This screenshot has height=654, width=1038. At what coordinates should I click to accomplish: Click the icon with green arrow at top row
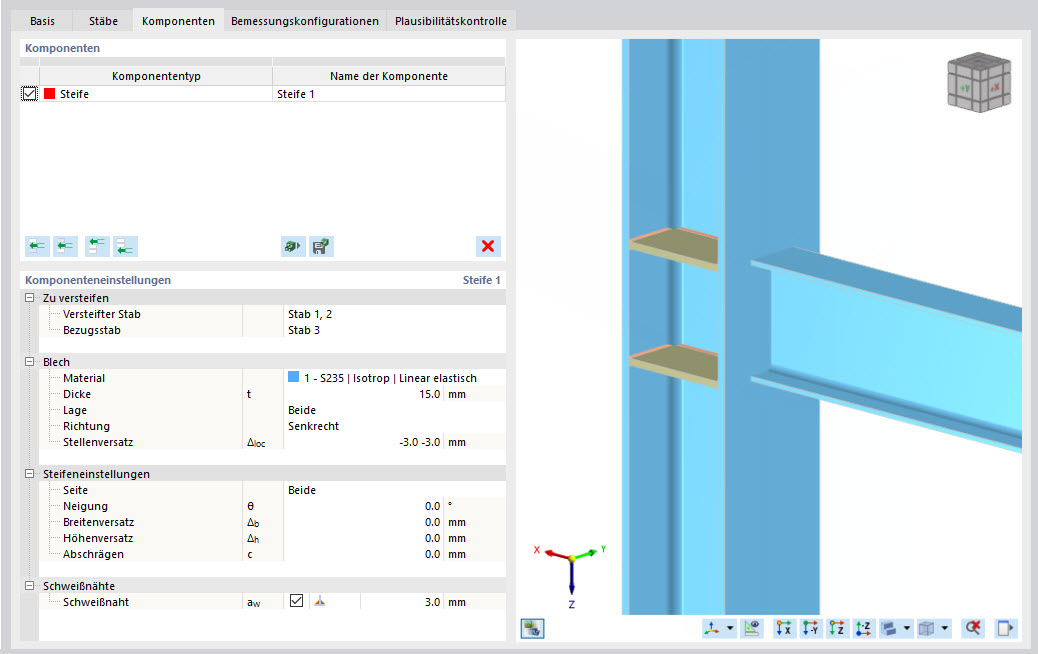[x=97, y=246]
